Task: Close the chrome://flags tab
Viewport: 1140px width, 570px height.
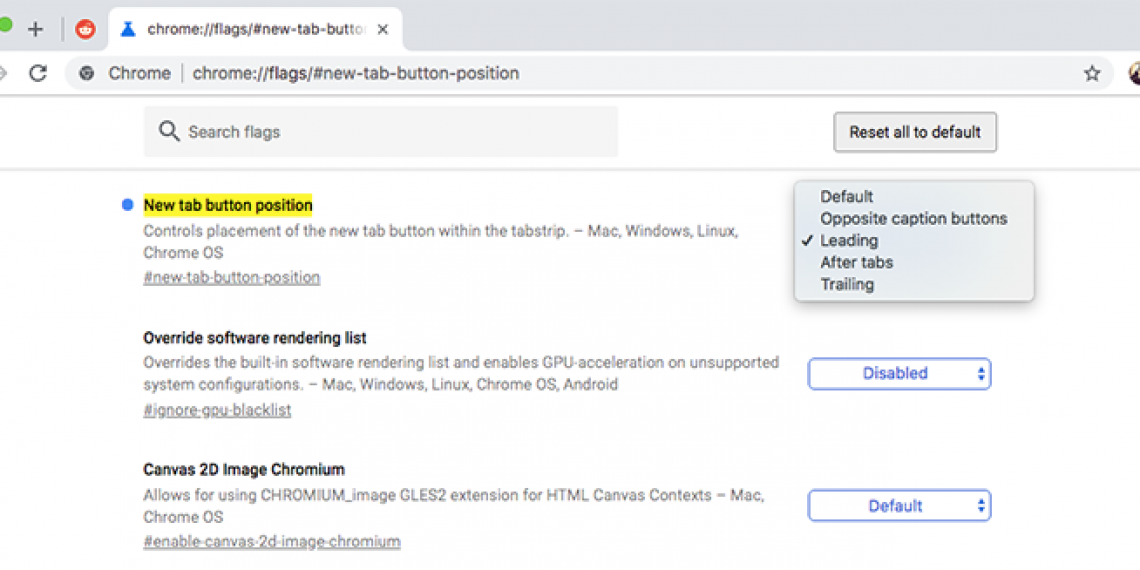Action: coord(382,29)
